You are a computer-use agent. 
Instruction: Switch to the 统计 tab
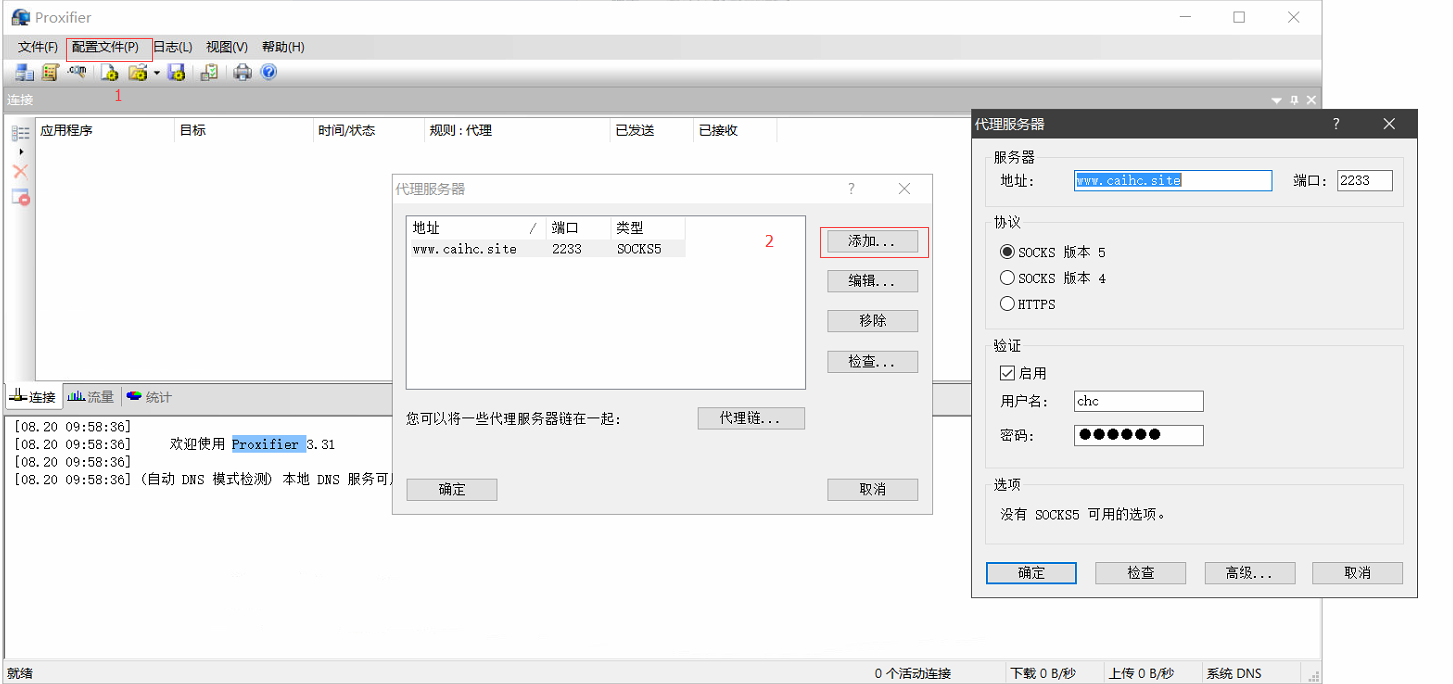click(149, 397)
